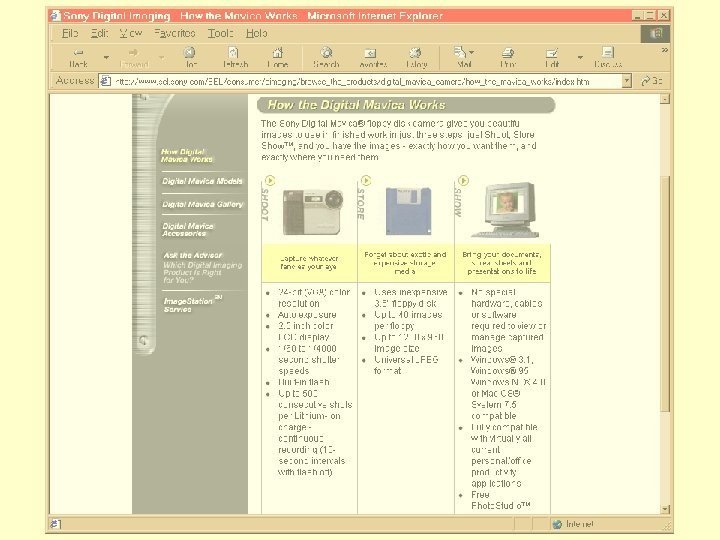The width and height of the screenshot is (720, 540).
Task: Click the 'Internet' zone label in status bar
Action: click(579, 524)
